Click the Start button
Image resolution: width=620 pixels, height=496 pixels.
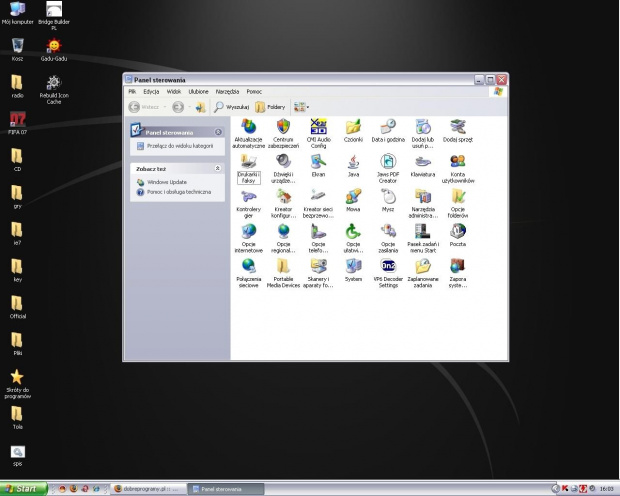(x=23, y=489)
